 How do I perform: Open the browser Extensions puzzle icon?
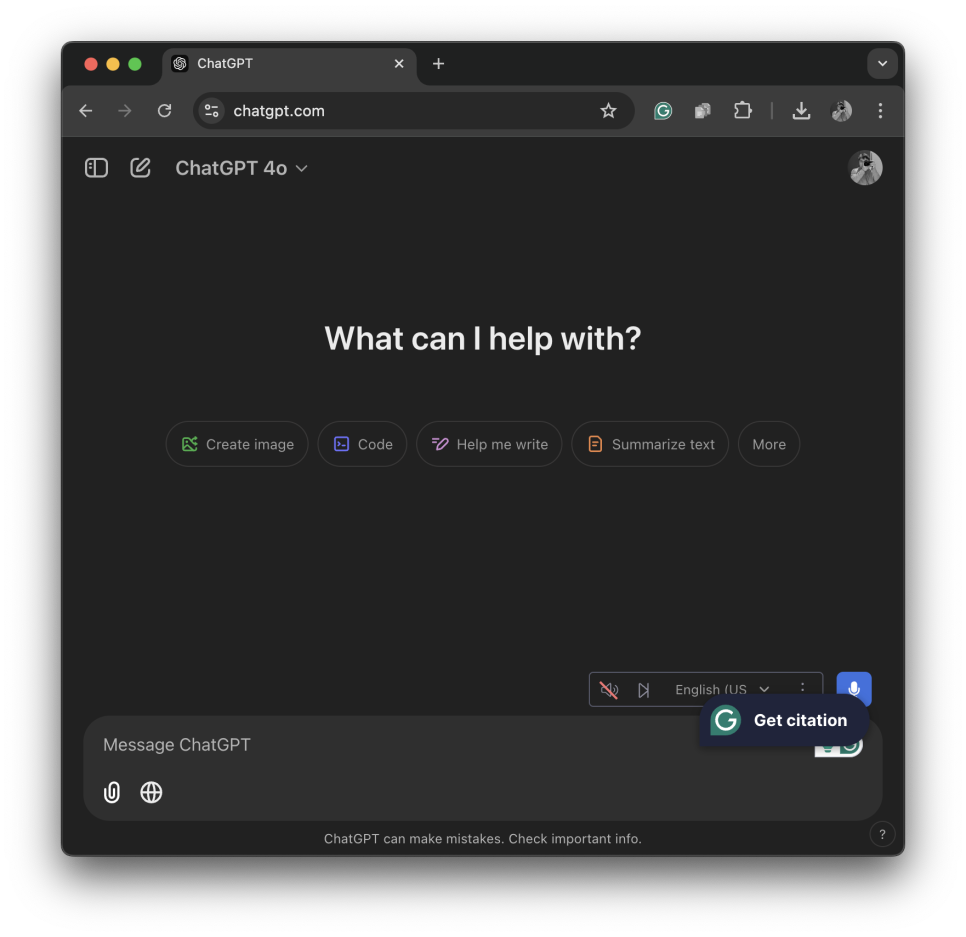742,111
